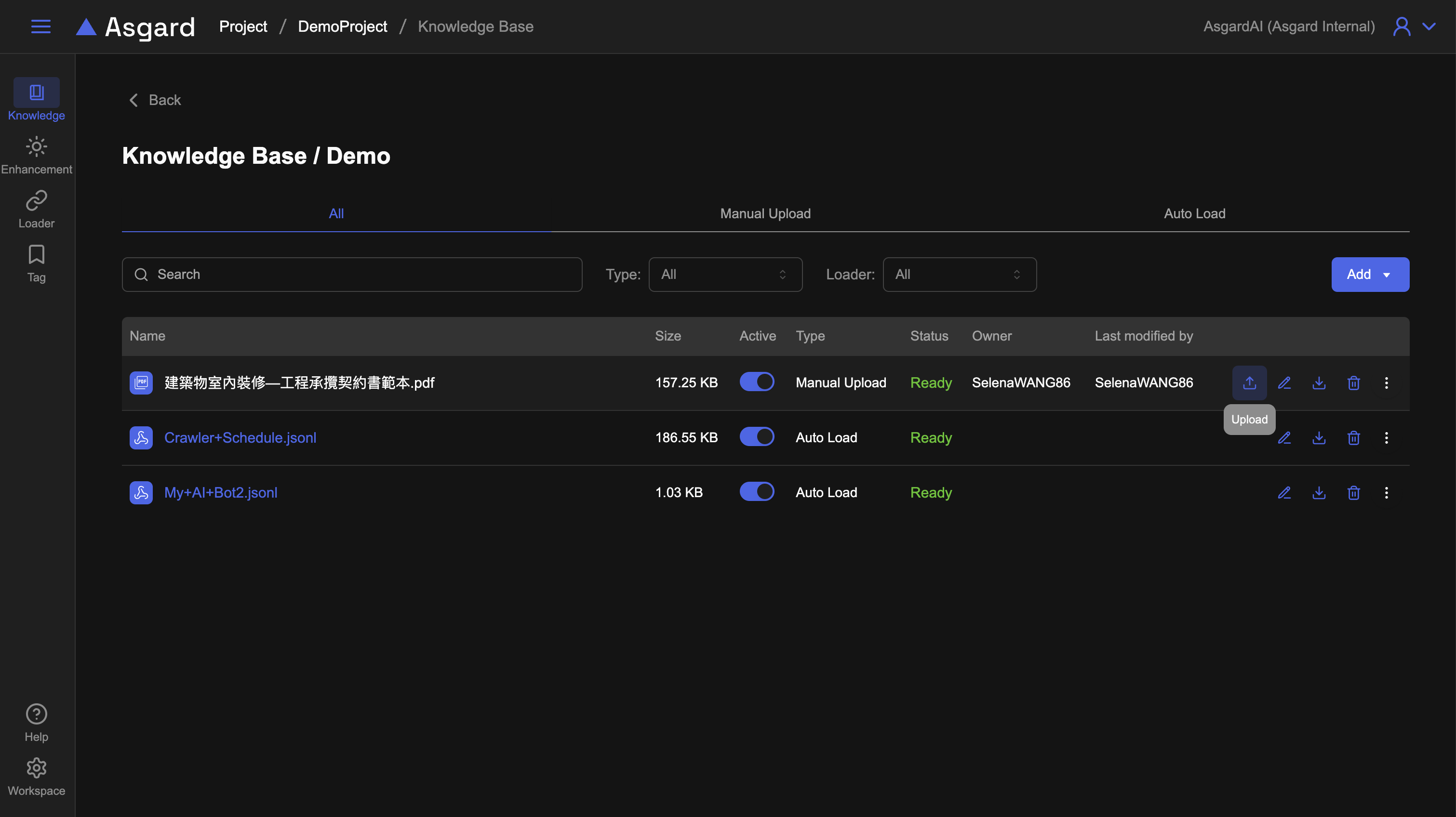Disable the Active toggle for the PDF file
This screenshot has height=817, width=1456.
point(756,382)
